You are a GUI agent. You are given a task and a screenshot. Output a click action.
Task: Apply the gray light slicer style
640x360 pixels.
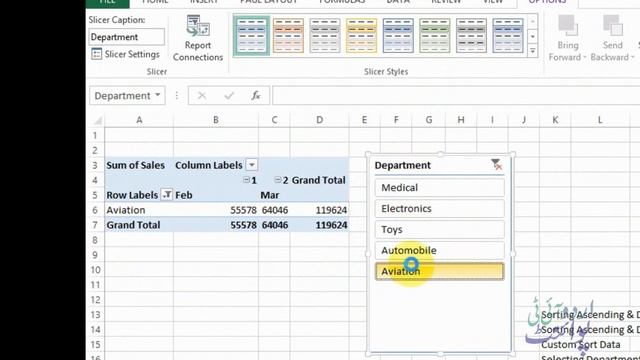point(324,36)
